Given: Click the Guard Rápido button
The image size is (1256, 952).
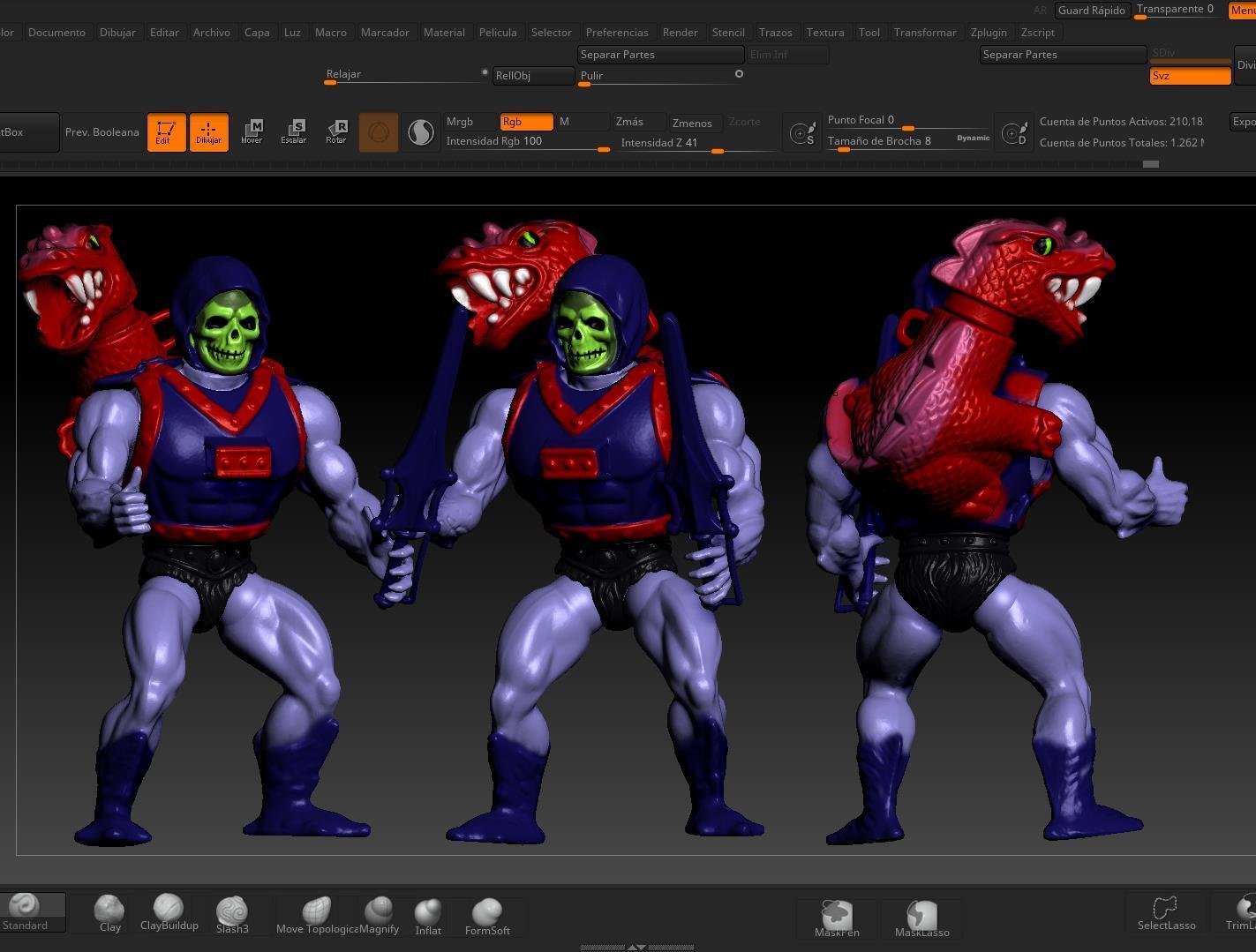Looking at the screenshot, I should pyautogui.click(x=1091, y=10).
